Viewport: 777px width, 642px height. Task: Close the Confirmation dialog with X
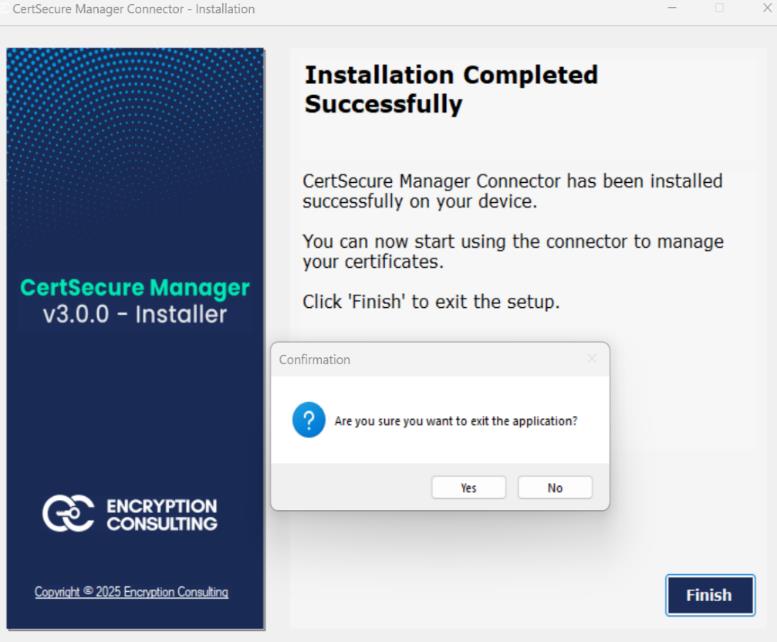592,359
